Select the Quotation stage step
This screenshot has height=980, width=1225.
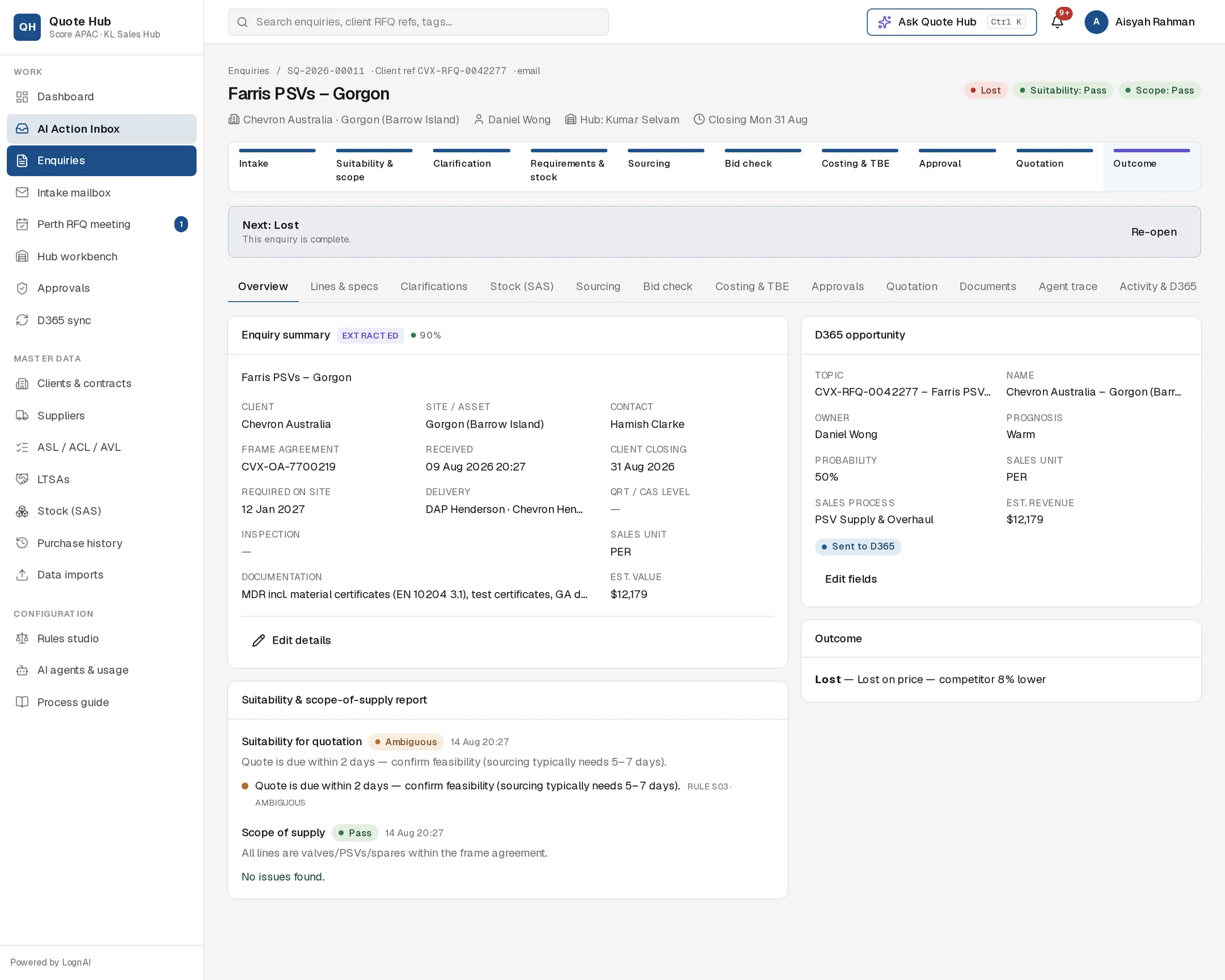(x=1054, y=167)
